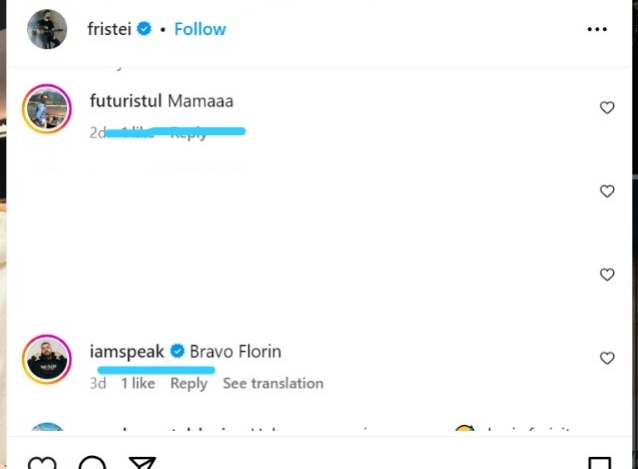
Task: Click the verified badge next to iamspeak
Action: pyautogui.click(x=177, y=351)
